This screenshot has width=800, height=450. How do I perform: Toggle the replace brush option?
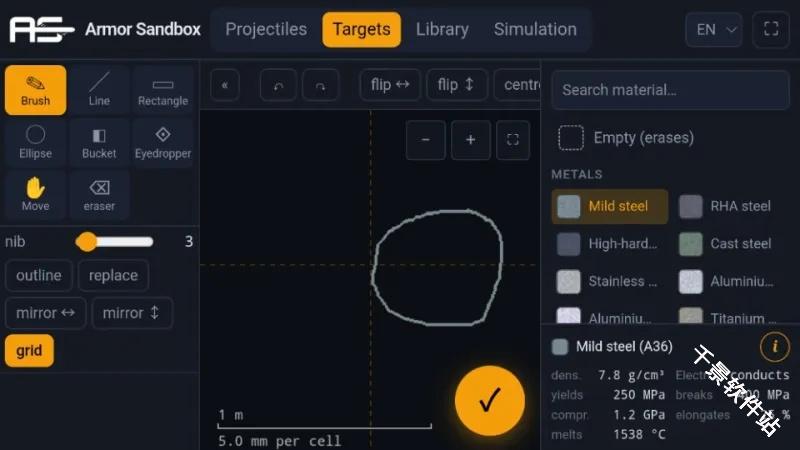(113, 276)
